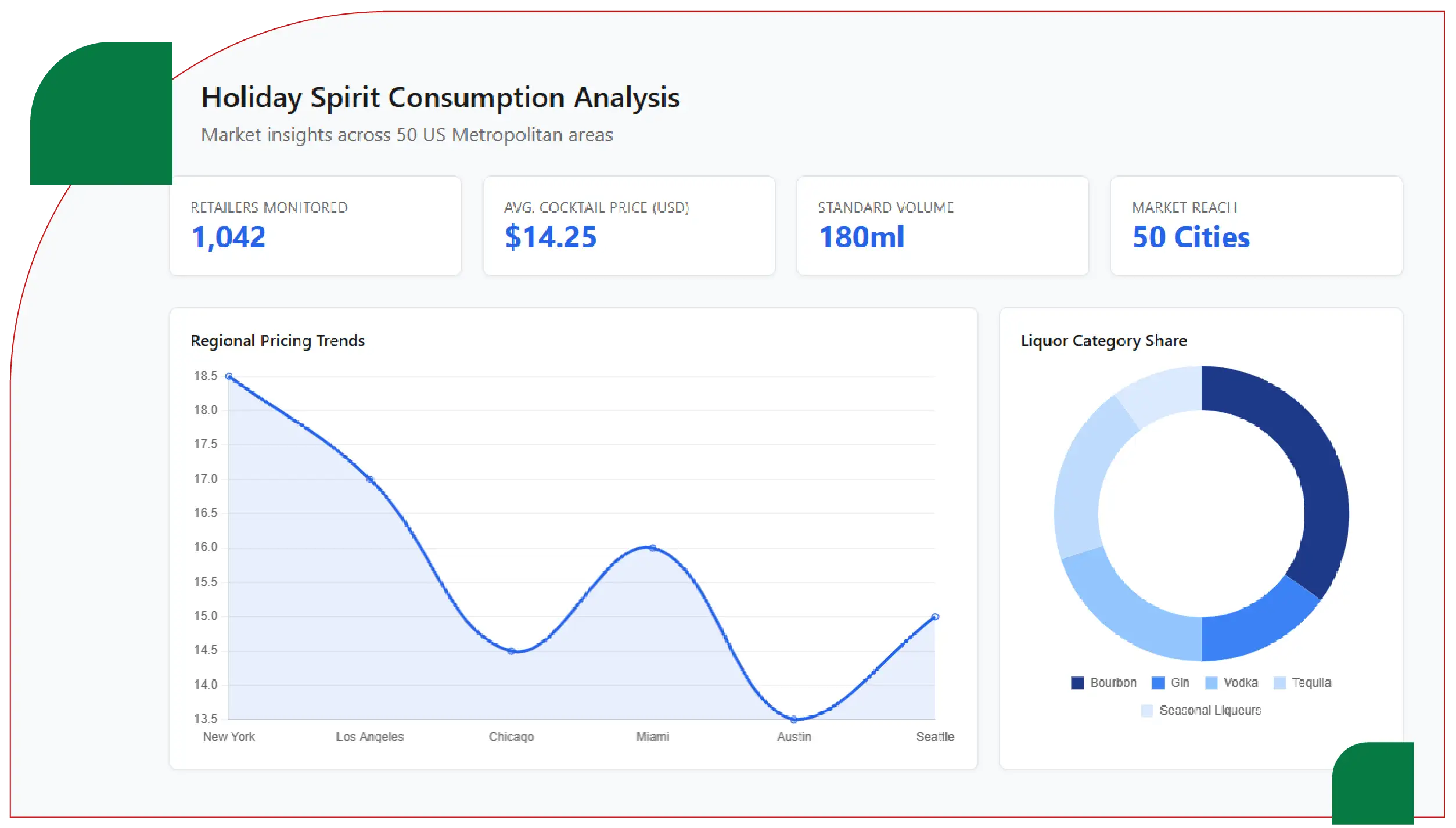
Task: Select the Market Reach 50 Cities card
Action: pyautogui.click(x=1256, y=226)
